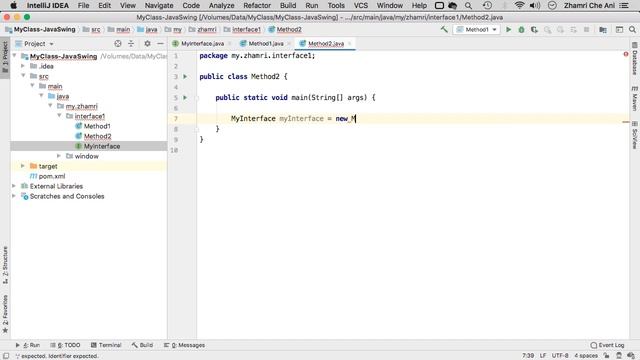Click the Wi-Fi icon in menu bar
Viewport: 640px width, 360px height.
coord(519,6)
